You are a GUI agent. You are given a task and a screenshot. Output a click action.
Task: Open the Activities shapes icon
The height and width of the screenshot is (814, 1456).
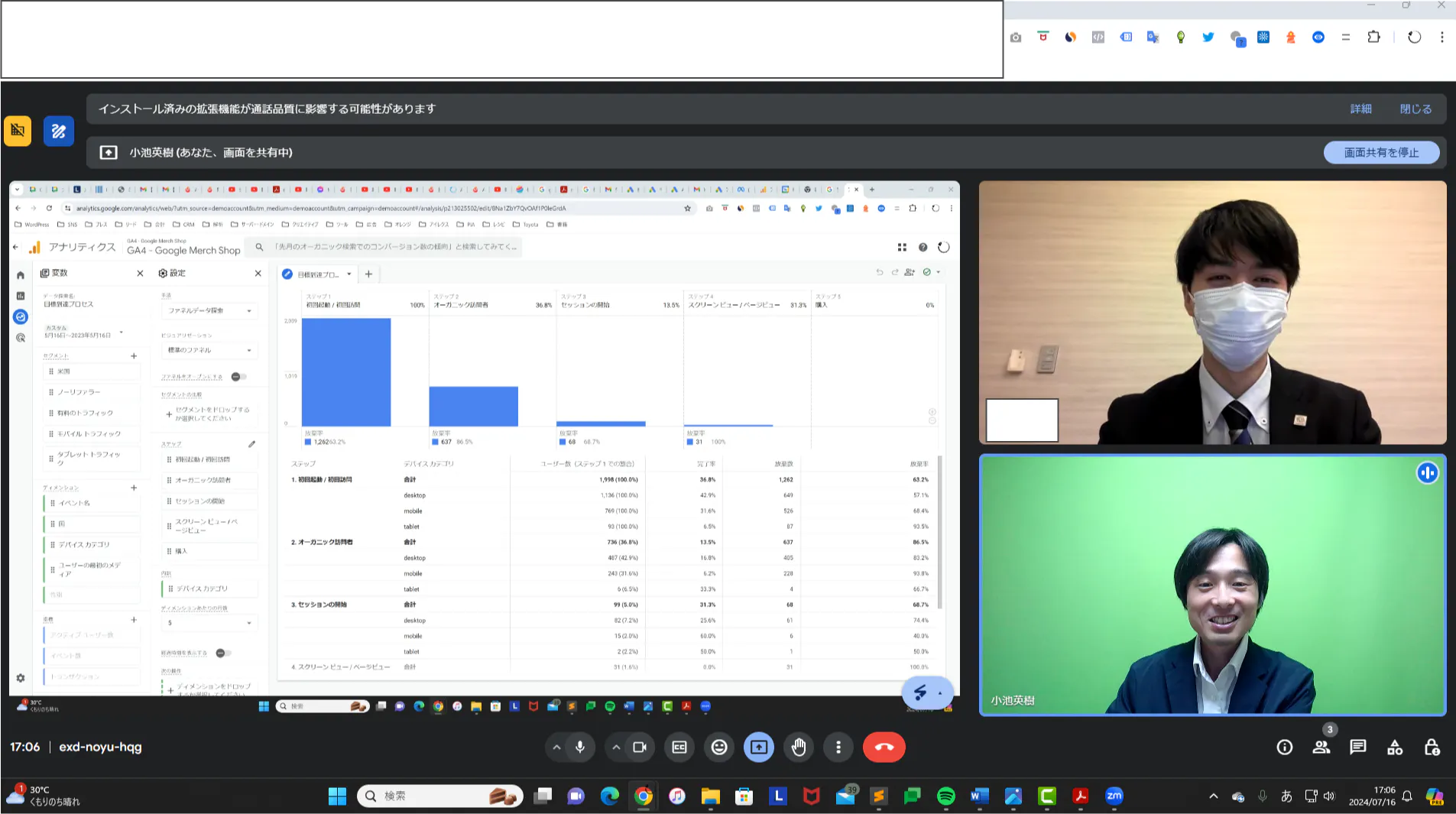[x=1394, y=748]
